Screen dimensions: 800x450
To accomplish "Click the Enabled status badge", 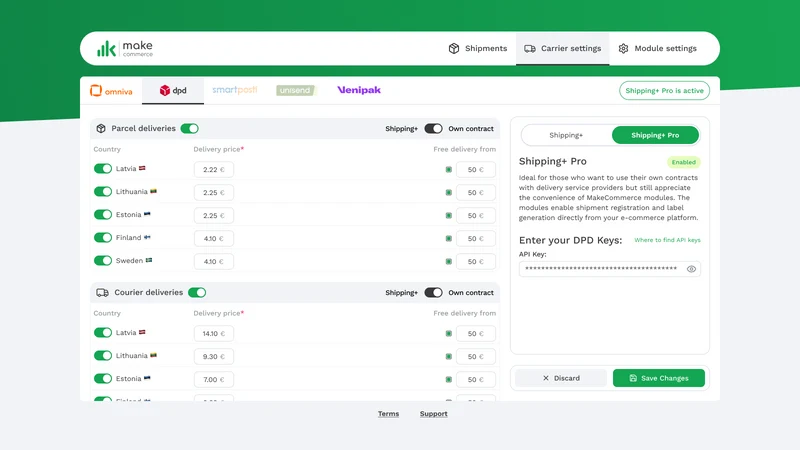I will click(684, 162).
